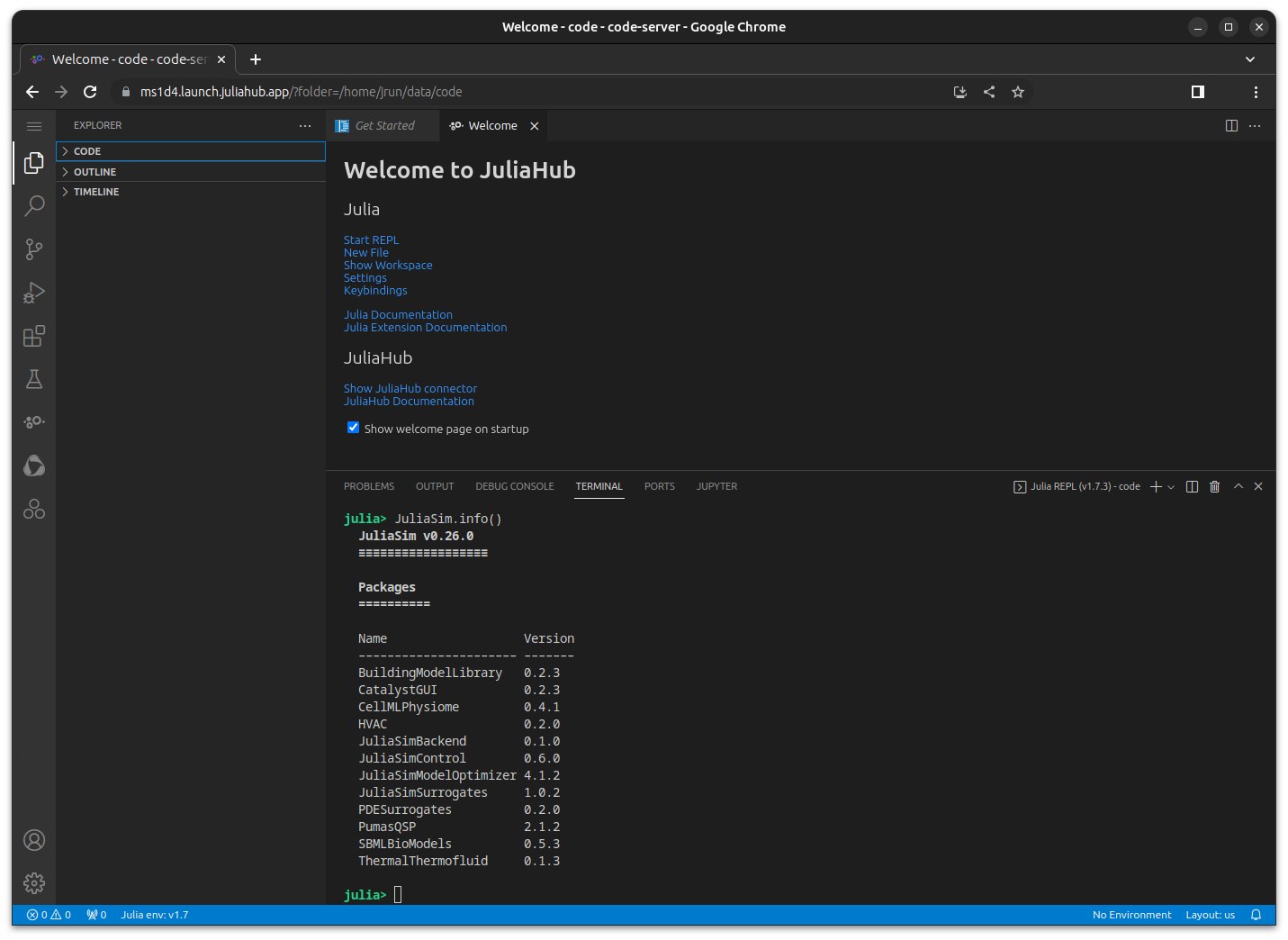The image size is (1288, 940).
Task: Open the Testing flask view
Action: point(34,379)
